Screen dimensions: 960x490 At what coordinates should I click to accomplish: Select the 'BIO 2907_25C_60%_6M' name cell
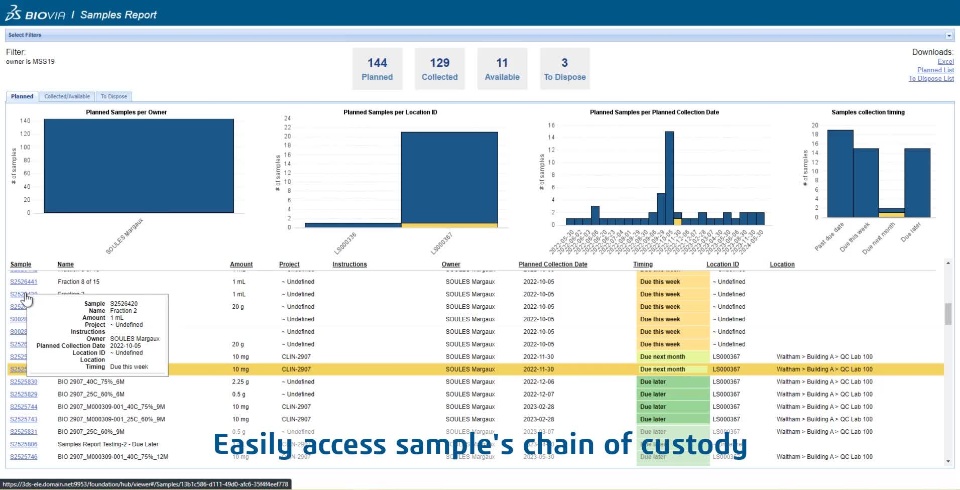[91, 394]
